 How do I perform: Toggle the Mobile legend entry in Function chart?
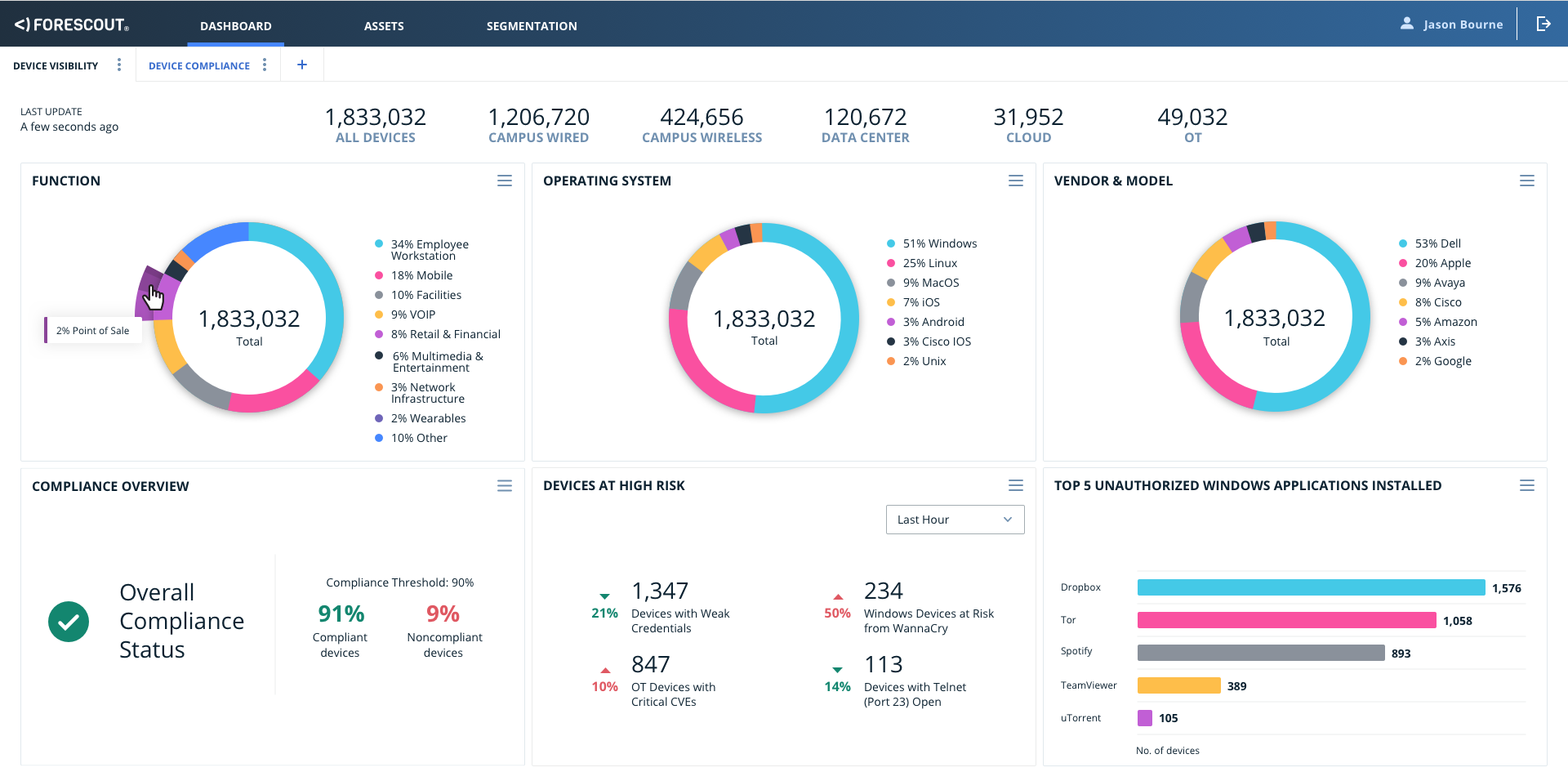point(421,275)
